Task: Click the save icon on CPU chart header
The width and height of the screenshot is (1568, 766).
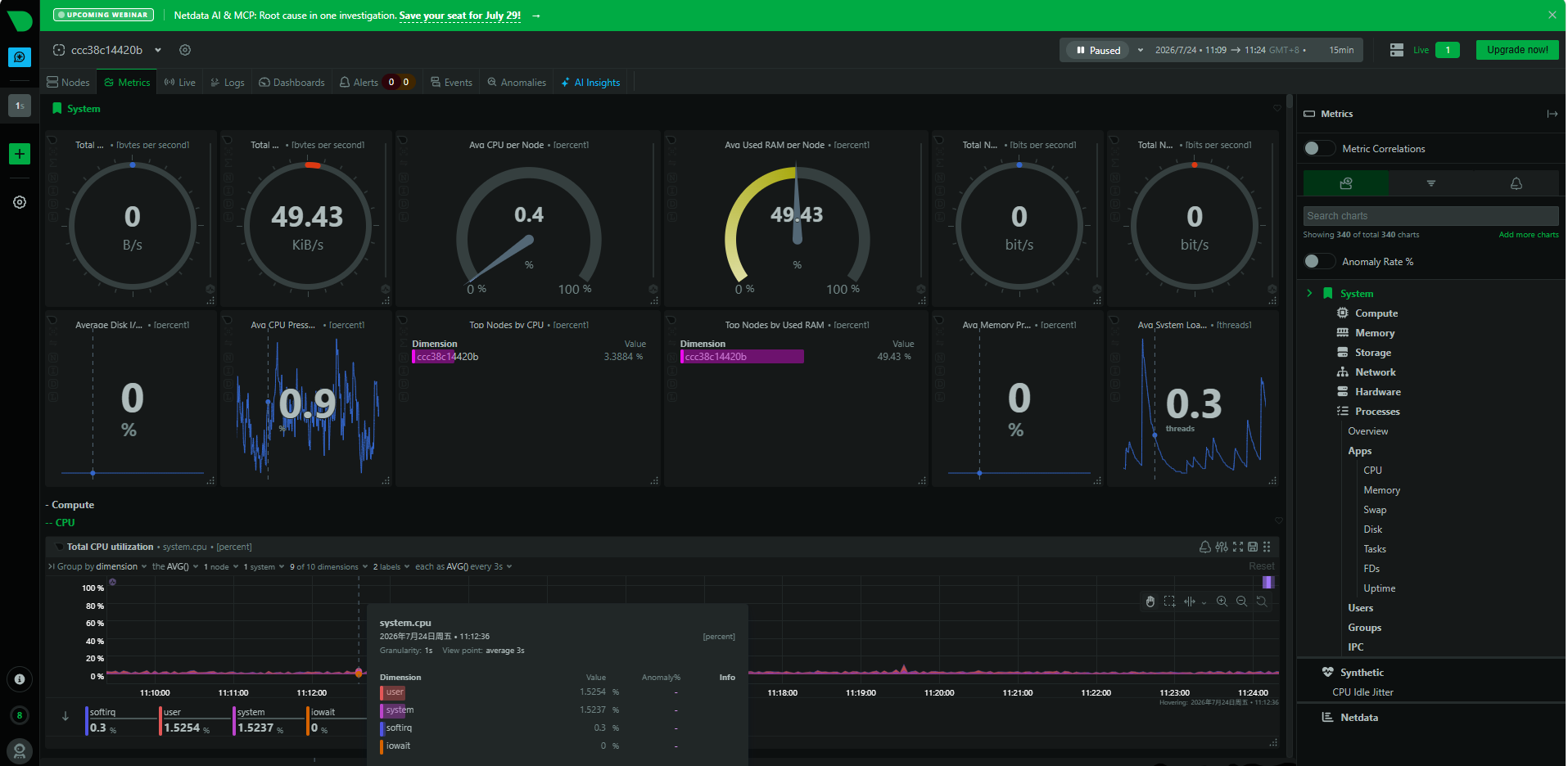Action: point(1252,547)
